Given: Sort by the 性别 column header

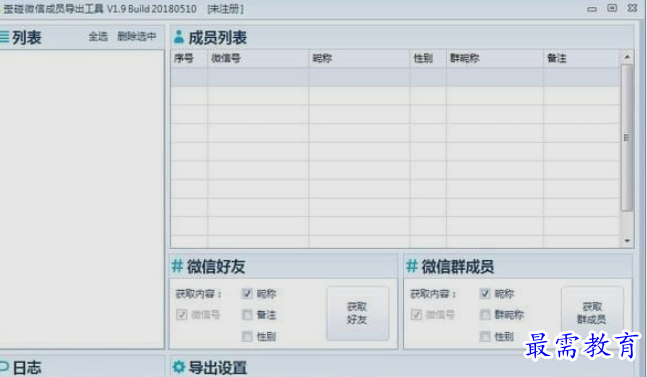Looking at the screenshot, I should tap(428, 59).
